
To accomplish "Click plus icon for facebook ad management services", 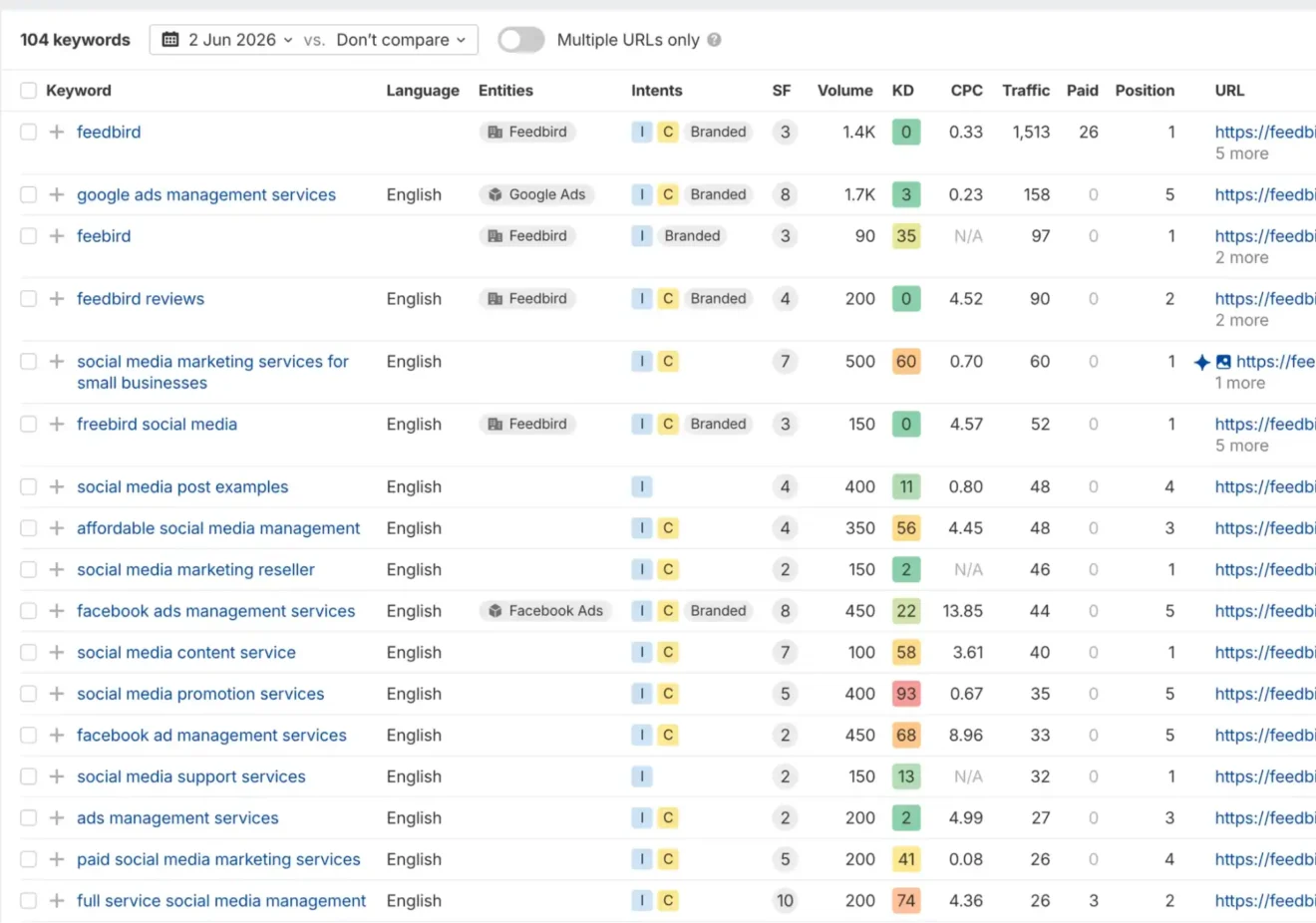I will (x=57, y=736).
